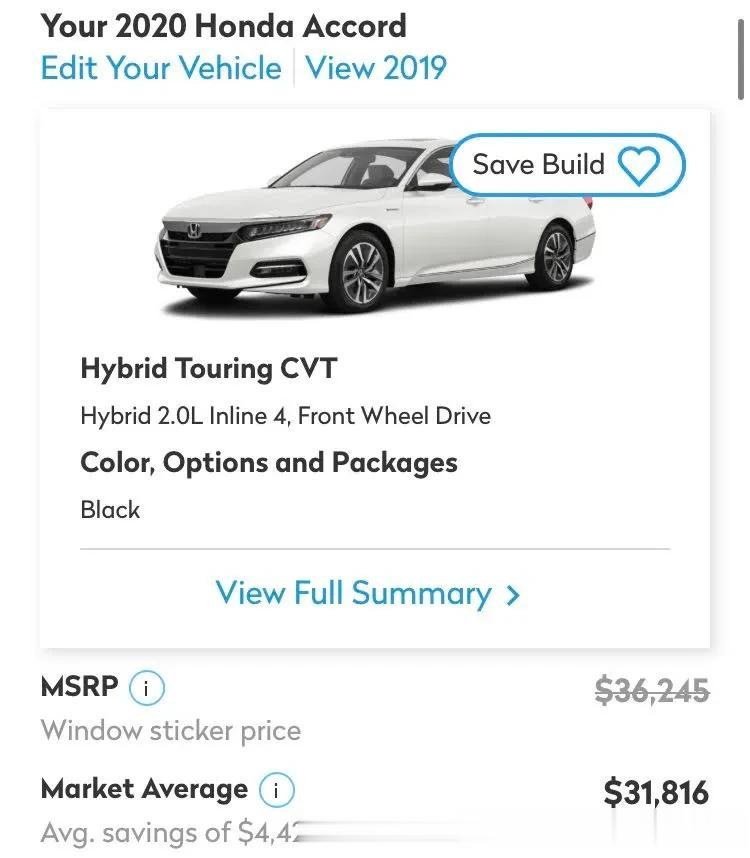Open the Edit Your Vehicle link
The width and height of the screenshot is (750, 858).
(x=161, y=68)
